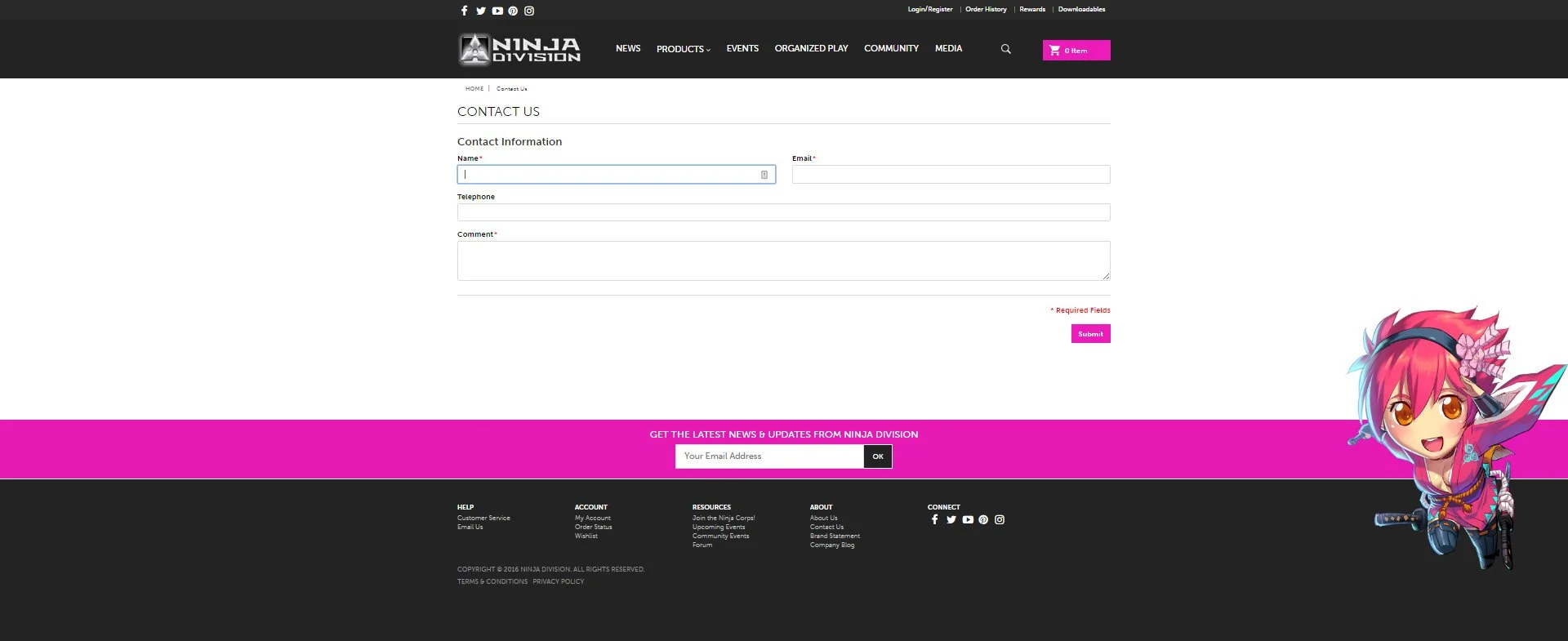The height and width of the screenshot is (641, 1568).
Task: Open YouTube icon under footer Connect
Action: tap(968, 519)
